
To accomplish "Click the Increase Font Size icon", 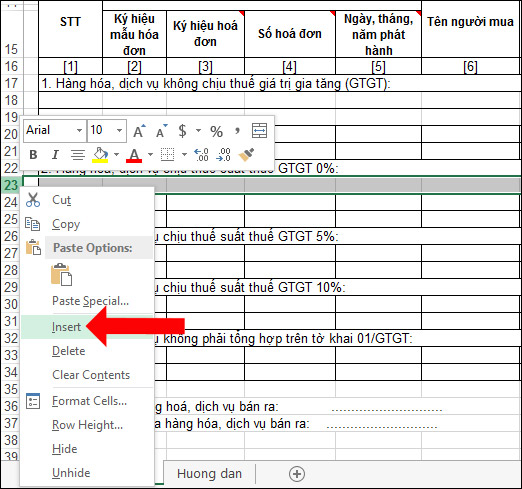I will coord(139,131).
